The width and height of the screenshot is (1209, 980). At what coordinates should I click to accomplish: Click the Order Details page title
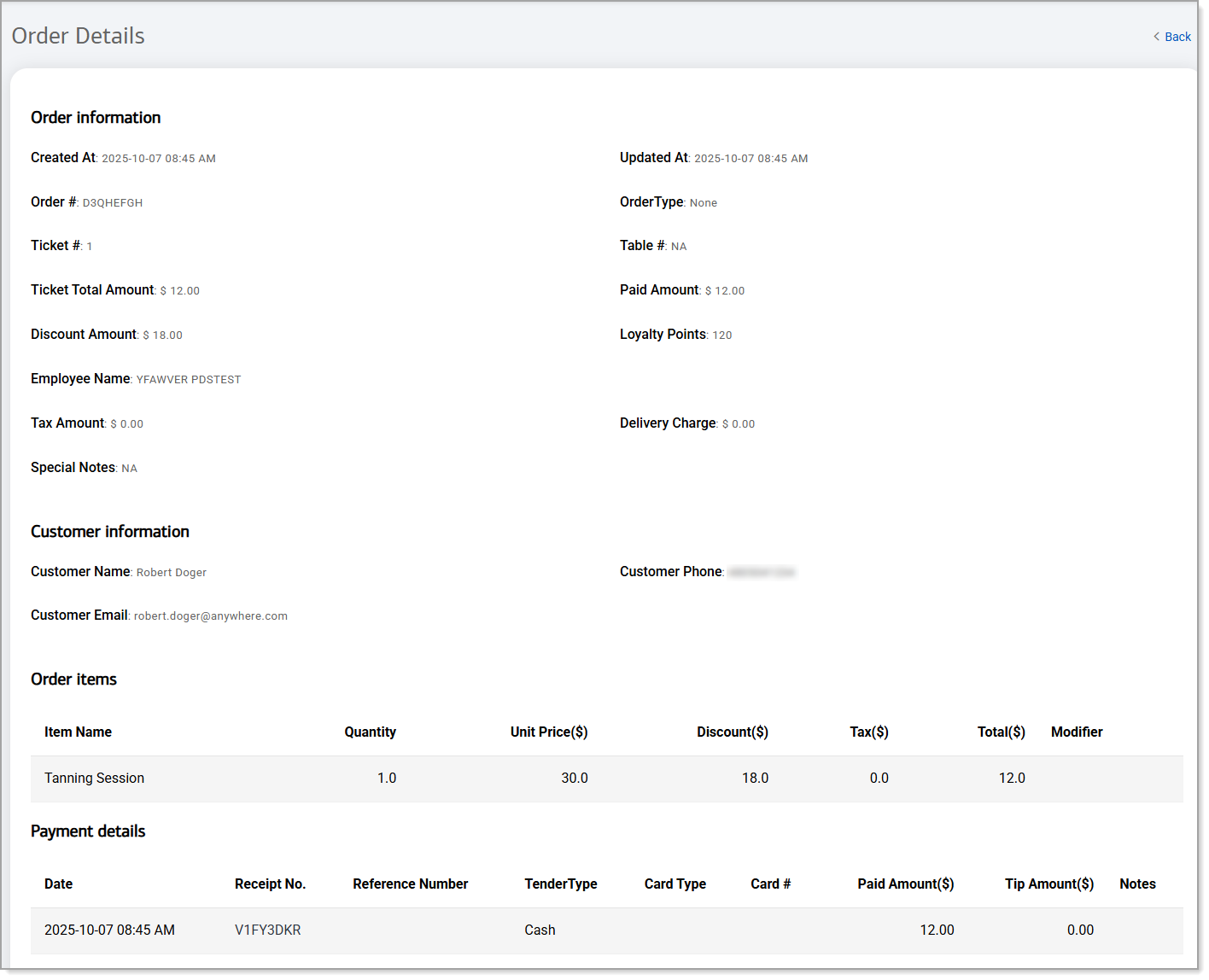pyautogui.click(x=78, y=36)
